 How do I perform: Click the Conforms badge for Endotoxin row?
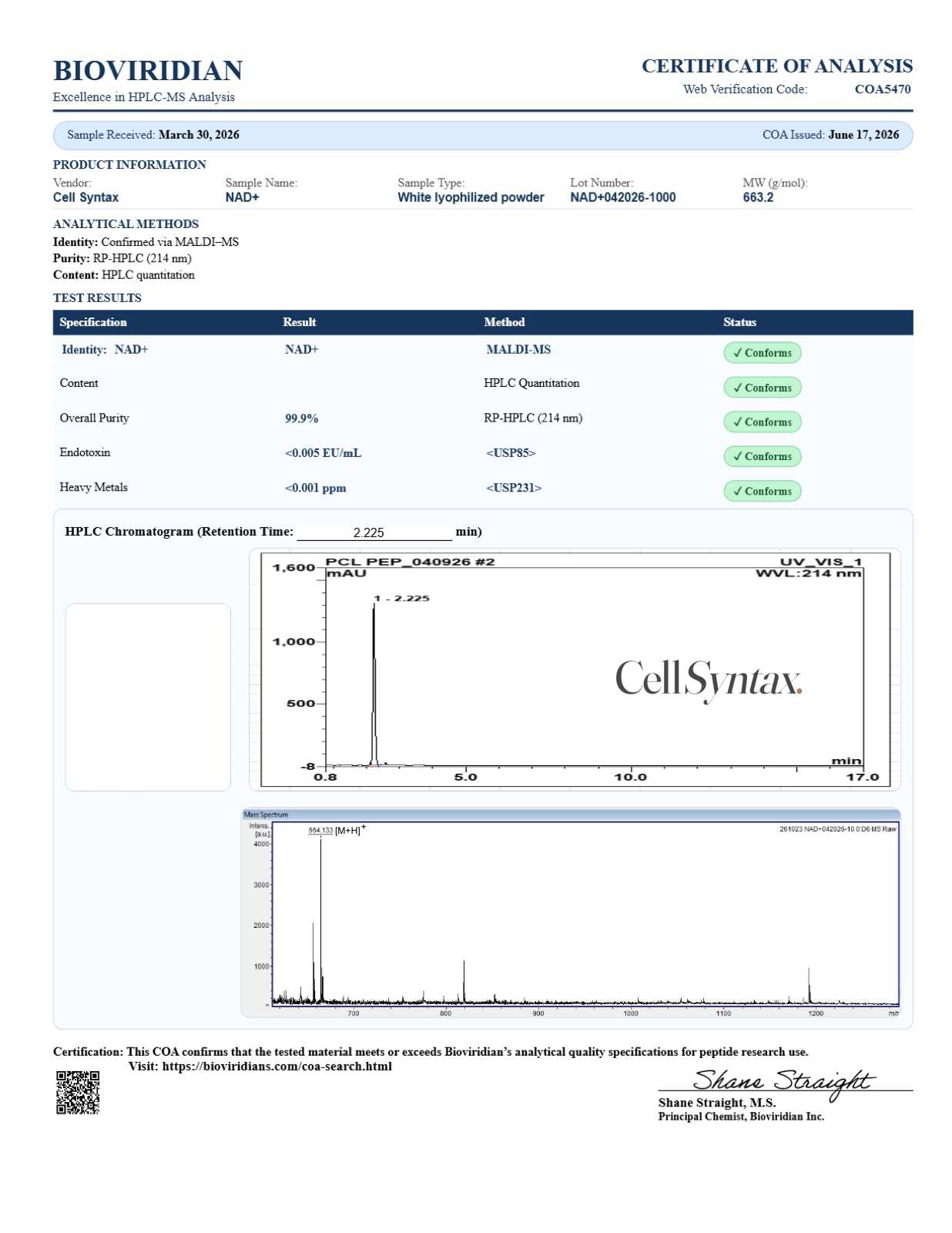click(x=762, y=456)
